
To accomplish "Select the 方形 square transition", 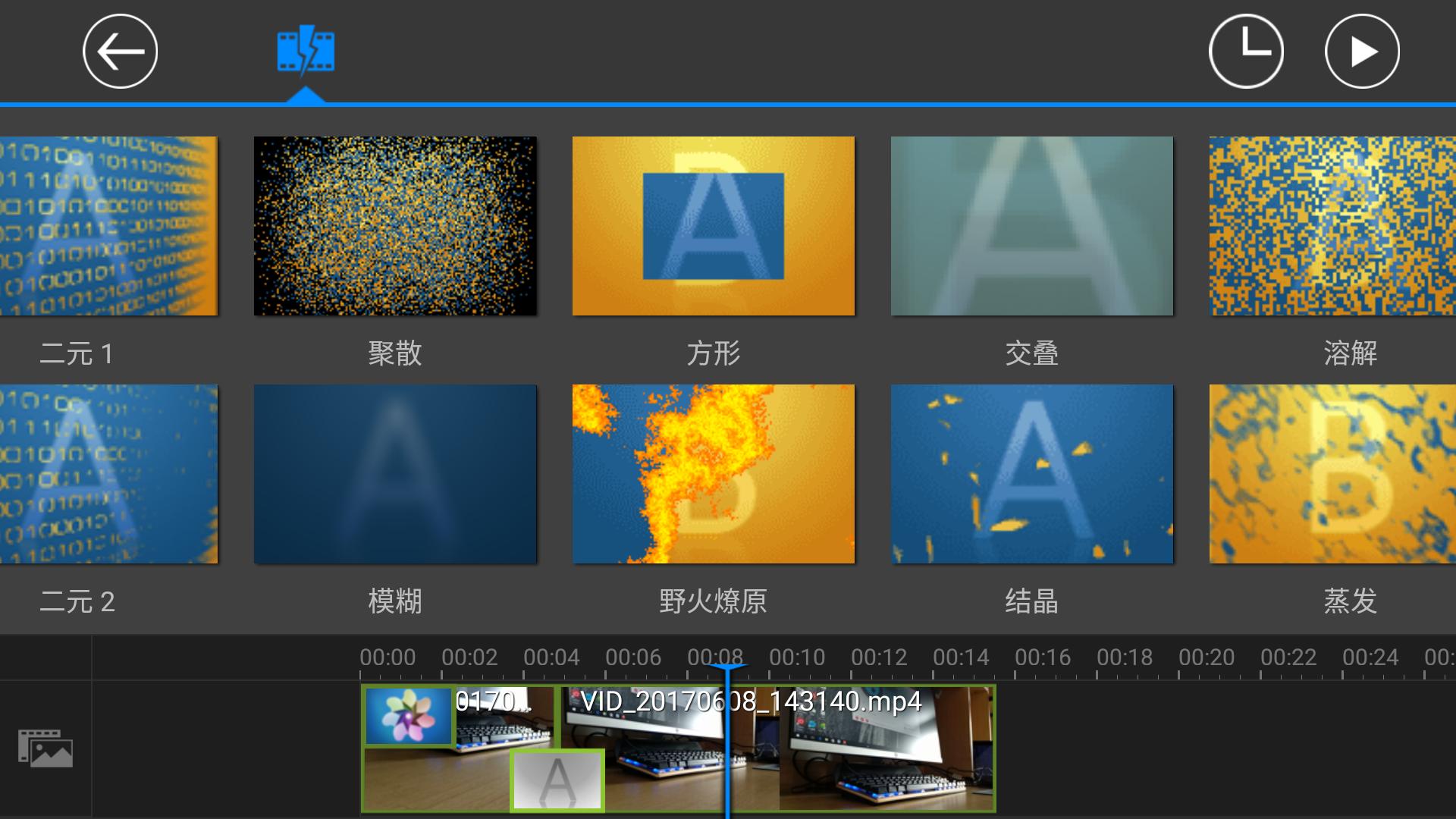I will tap(713, 226).
